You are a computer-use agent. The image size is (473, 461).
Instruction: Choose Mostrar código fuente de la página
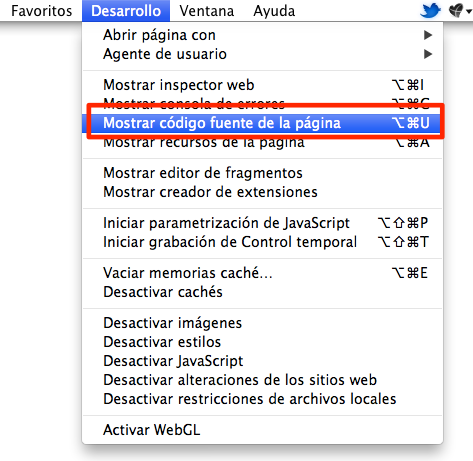coord(263,123)
